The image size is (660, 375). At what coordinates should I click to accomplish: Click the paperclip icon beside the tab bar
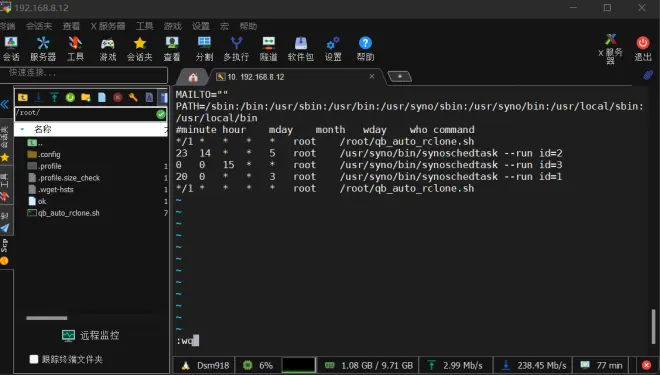648,75
